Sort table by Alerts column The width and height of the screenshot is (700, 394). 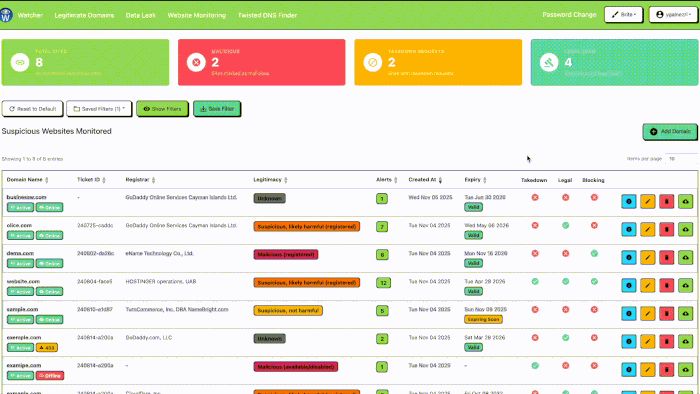coord(387,180)
